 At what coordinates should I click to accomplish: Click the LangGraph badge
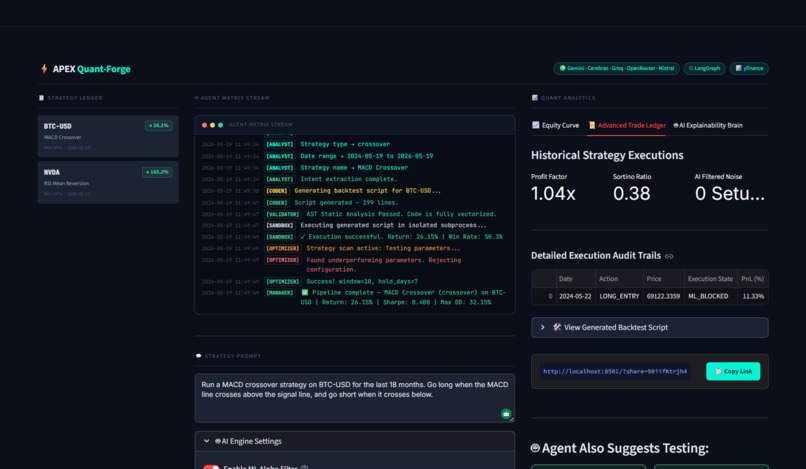point(705,68)
